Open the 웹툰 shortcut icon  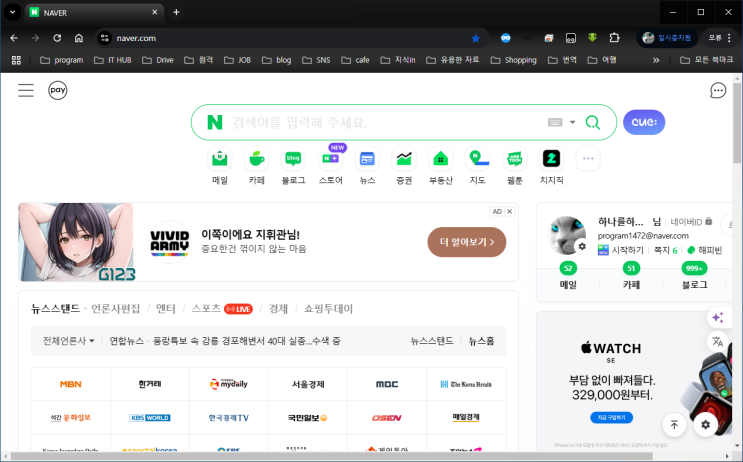[515, 159]
